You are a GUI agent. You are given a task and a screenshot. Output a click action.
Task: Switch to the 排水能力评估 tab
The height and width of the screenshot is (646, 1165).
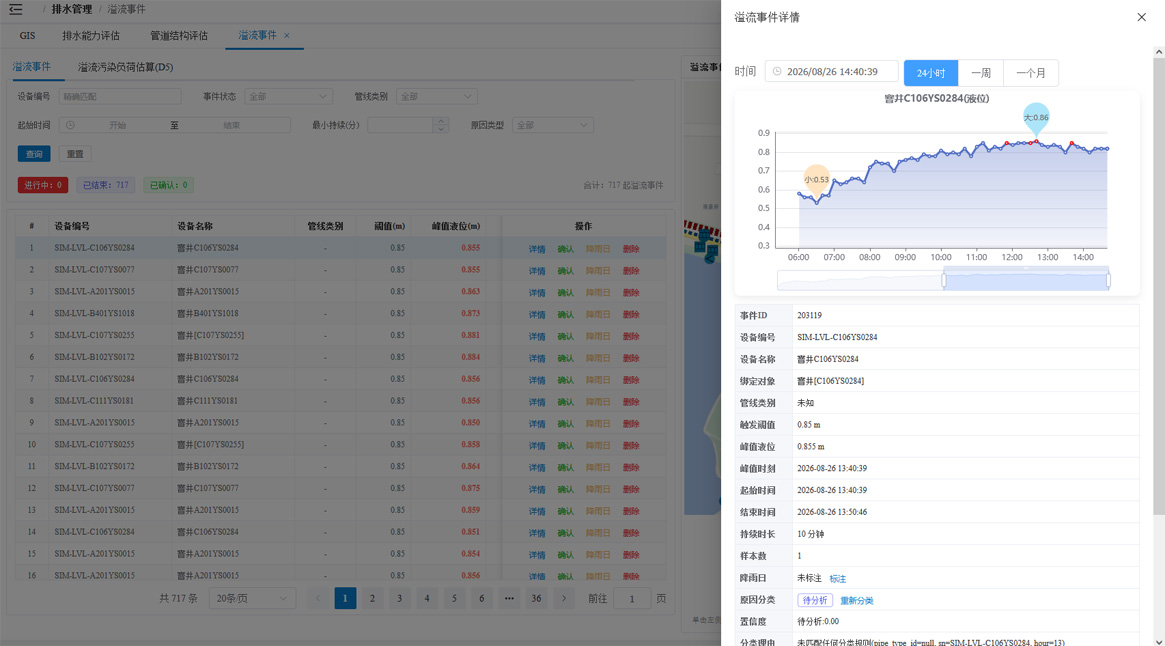(x=91, y=36)
